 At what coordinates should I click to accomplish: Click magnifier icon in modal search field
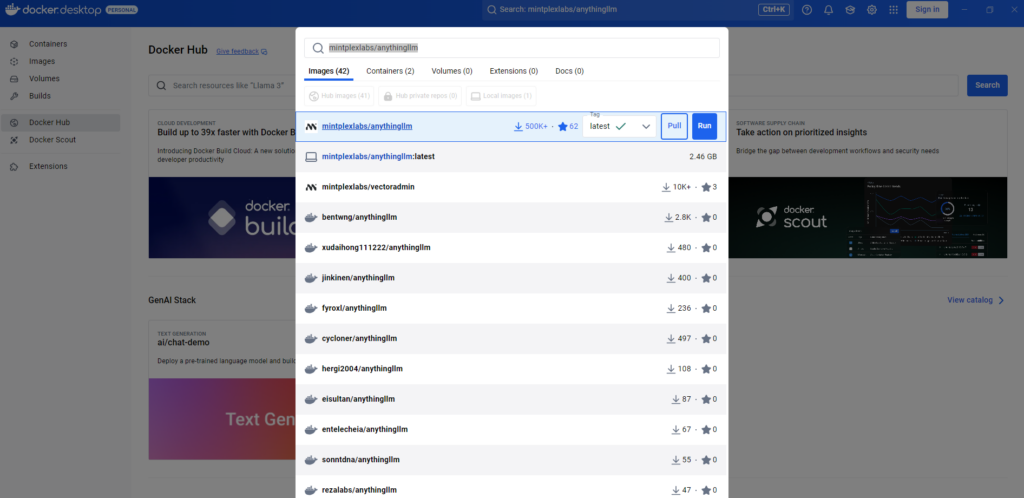318,48
